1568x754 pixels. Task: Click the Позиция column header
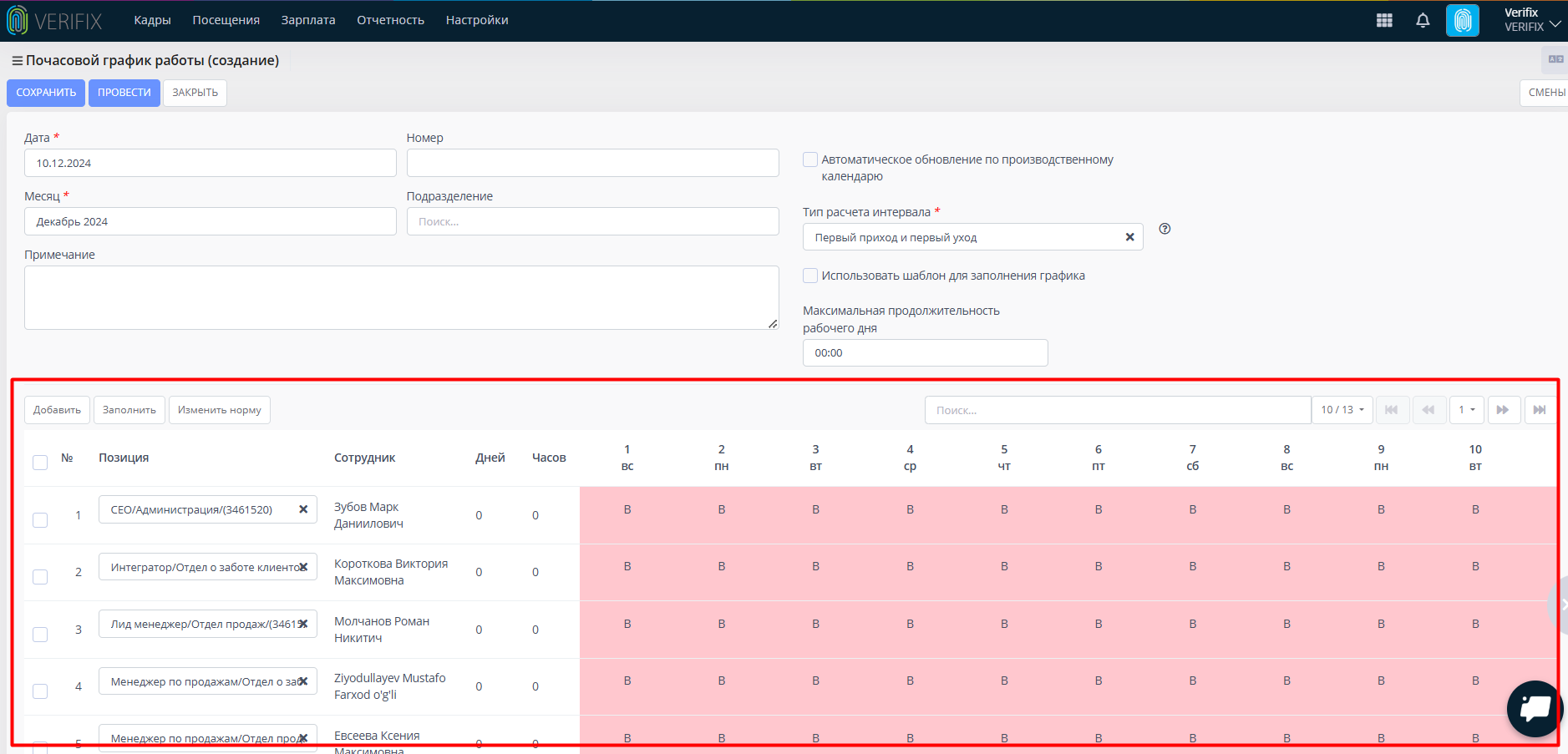124,458
